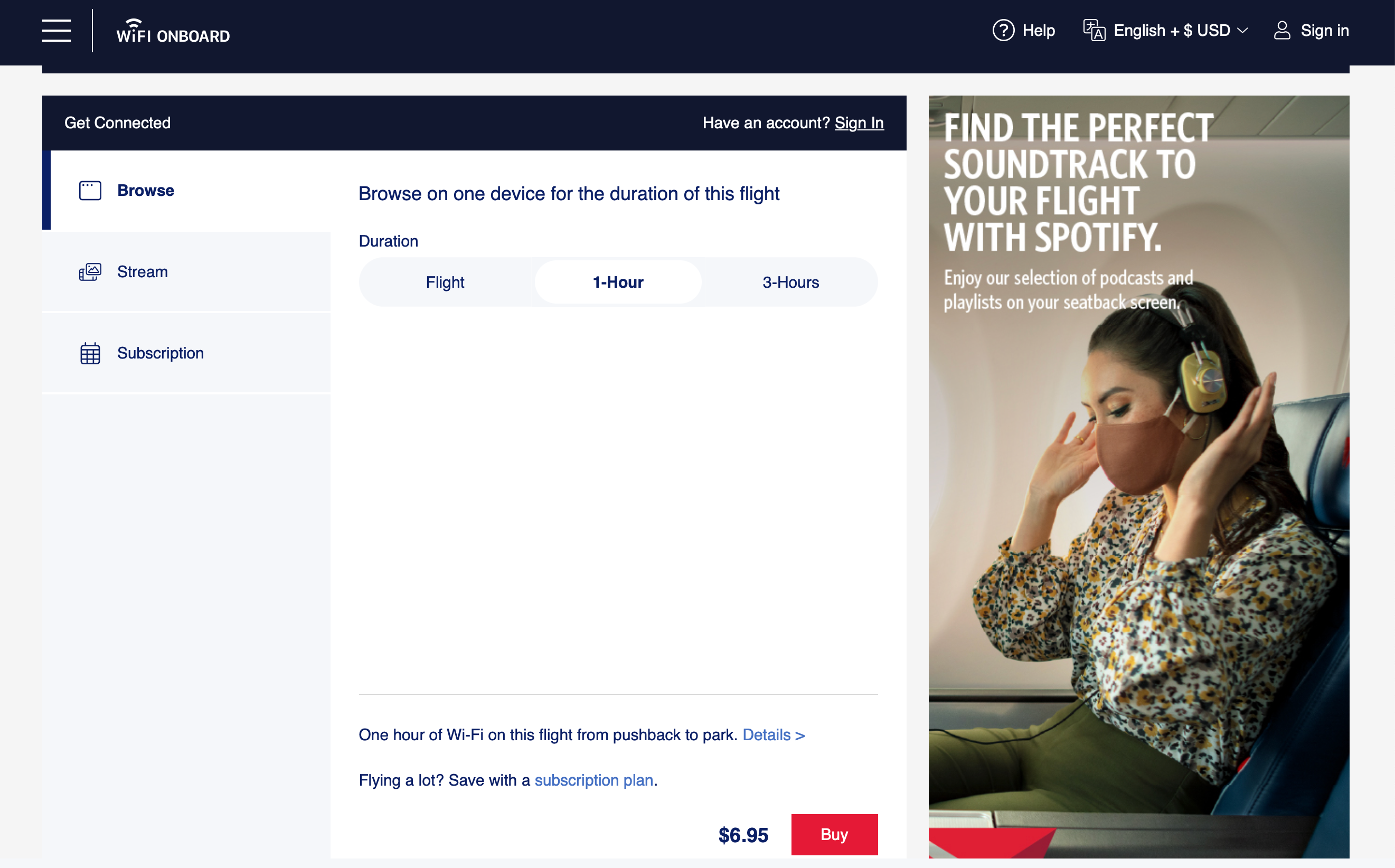Switch to the Subscription tab
This screenshot has width=1395, height=868.
pos(186,354)
